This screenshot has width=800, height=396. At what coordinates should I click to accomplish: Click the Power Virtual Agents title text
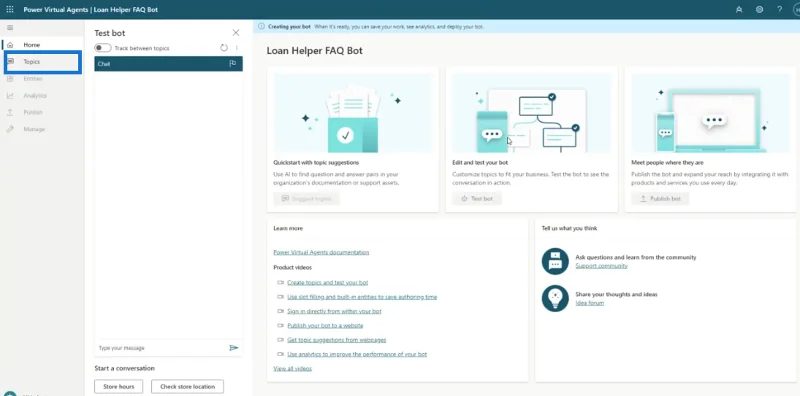tap(56, 9)
